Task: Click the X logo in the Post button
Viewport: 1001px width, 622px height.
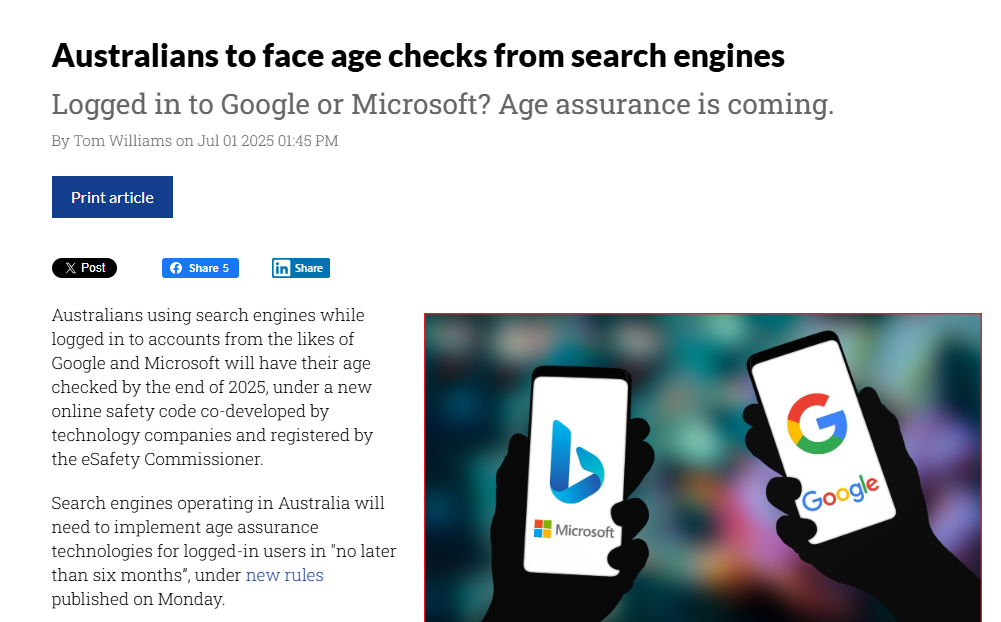Action: [x=70, y=268]
